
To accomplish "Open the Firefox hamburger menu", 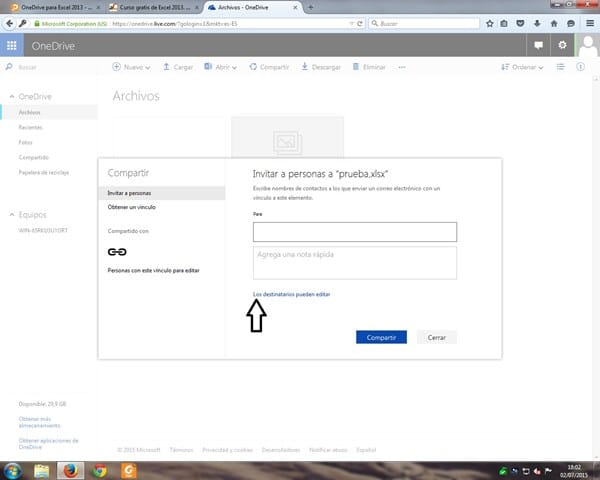I will tap(590, 23).
